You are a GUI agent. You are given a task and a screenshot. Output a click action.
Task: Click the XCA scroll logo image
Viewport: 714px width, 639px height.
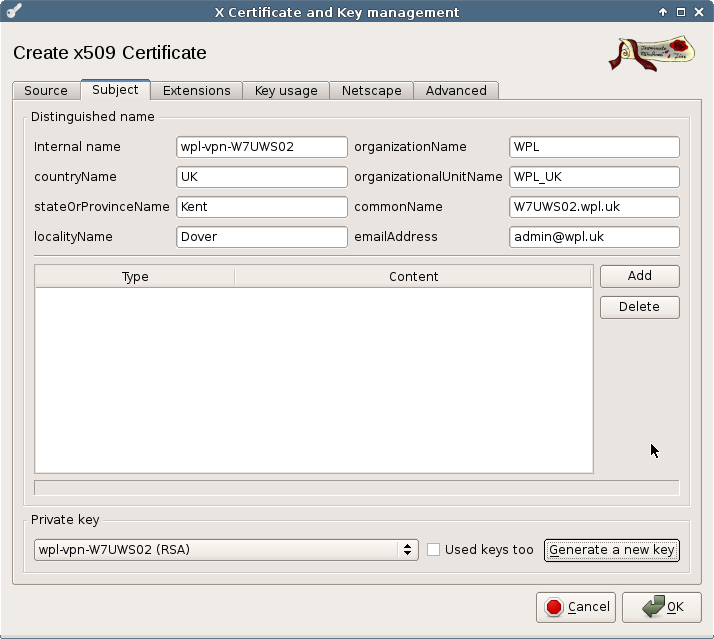[652, 53]
